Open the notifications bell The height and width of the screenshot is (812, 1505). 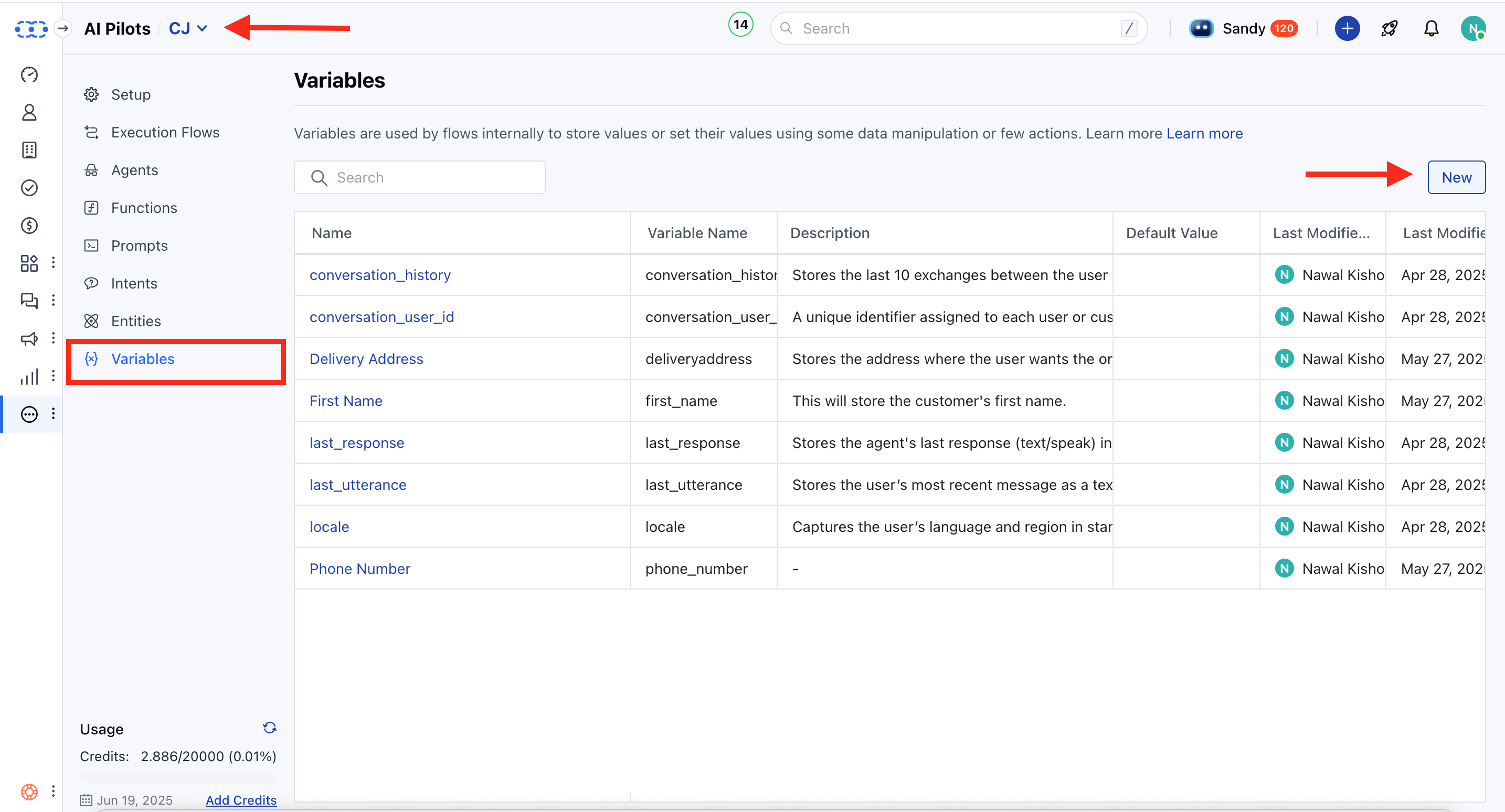(1432, 28)
